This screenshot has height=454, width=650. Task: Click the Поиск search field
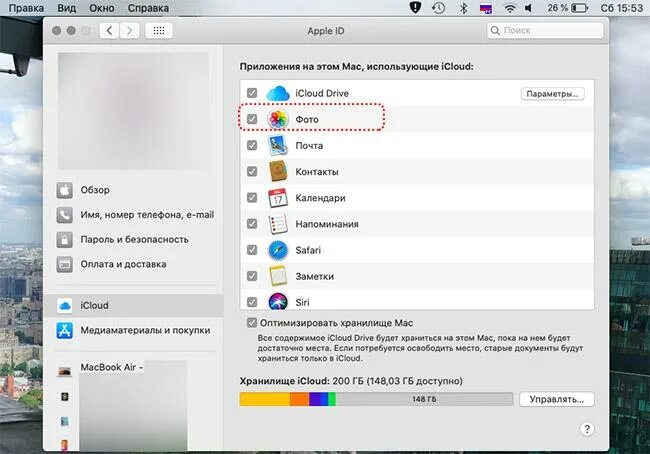(545, 31)
